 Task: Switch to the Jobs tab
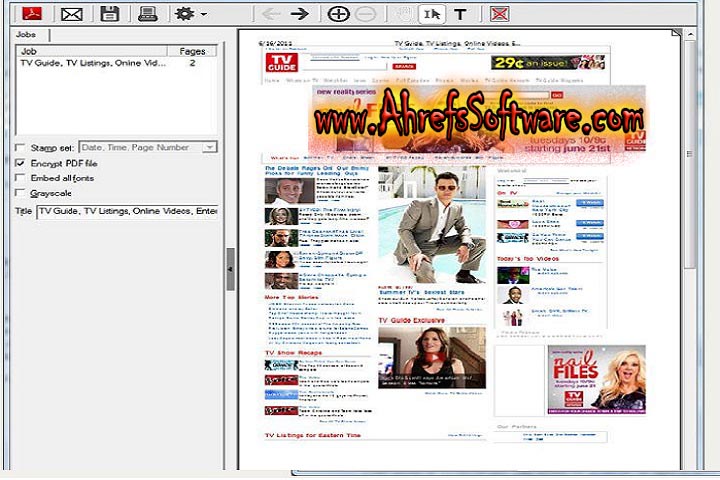click(26, 34)
